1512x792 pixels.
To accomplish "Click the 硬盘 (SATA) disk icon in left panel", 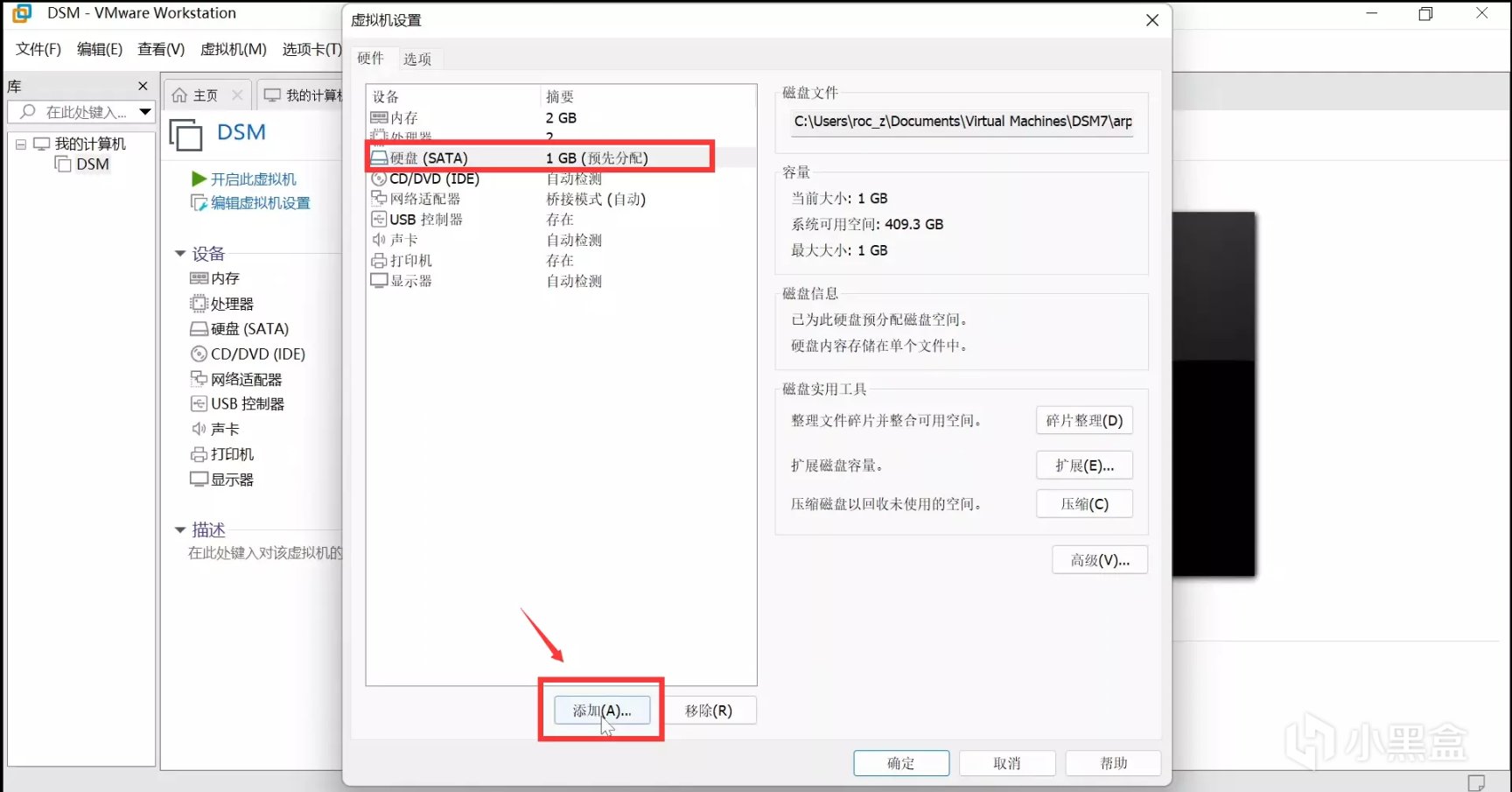I will (199, 329).
